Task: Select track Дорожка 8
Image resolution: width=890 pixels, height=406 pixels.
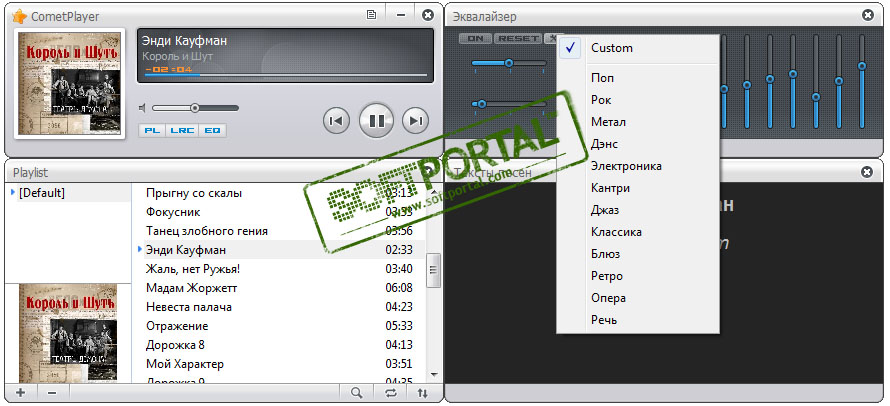Action: coord(279,345)
